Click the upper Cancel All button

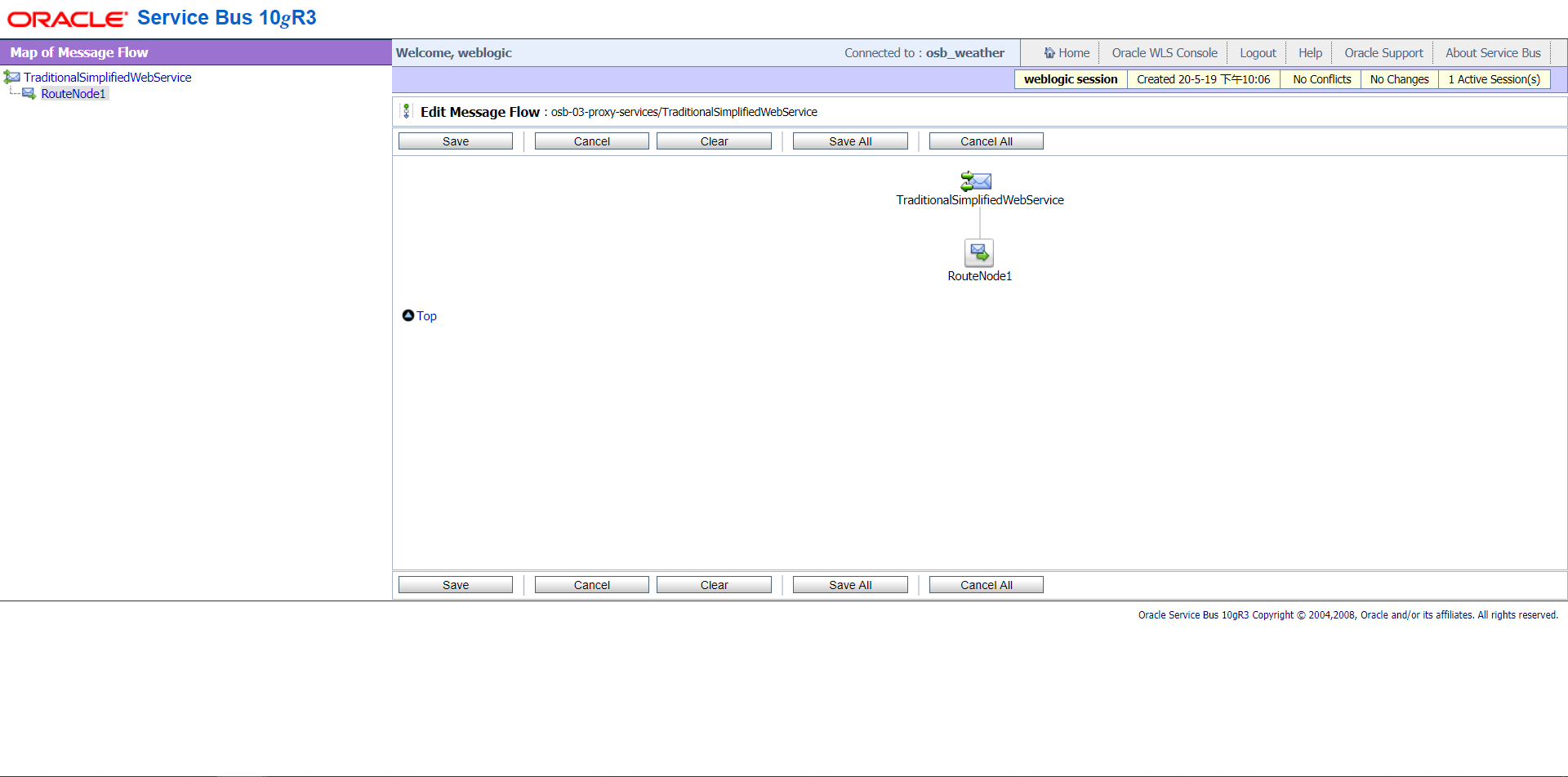987,141
